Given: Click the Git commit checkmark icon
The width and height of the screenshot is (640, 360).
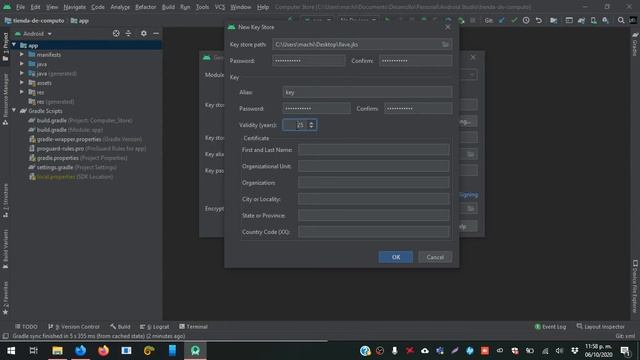Looking at the screenshot, I should (514, 20).
